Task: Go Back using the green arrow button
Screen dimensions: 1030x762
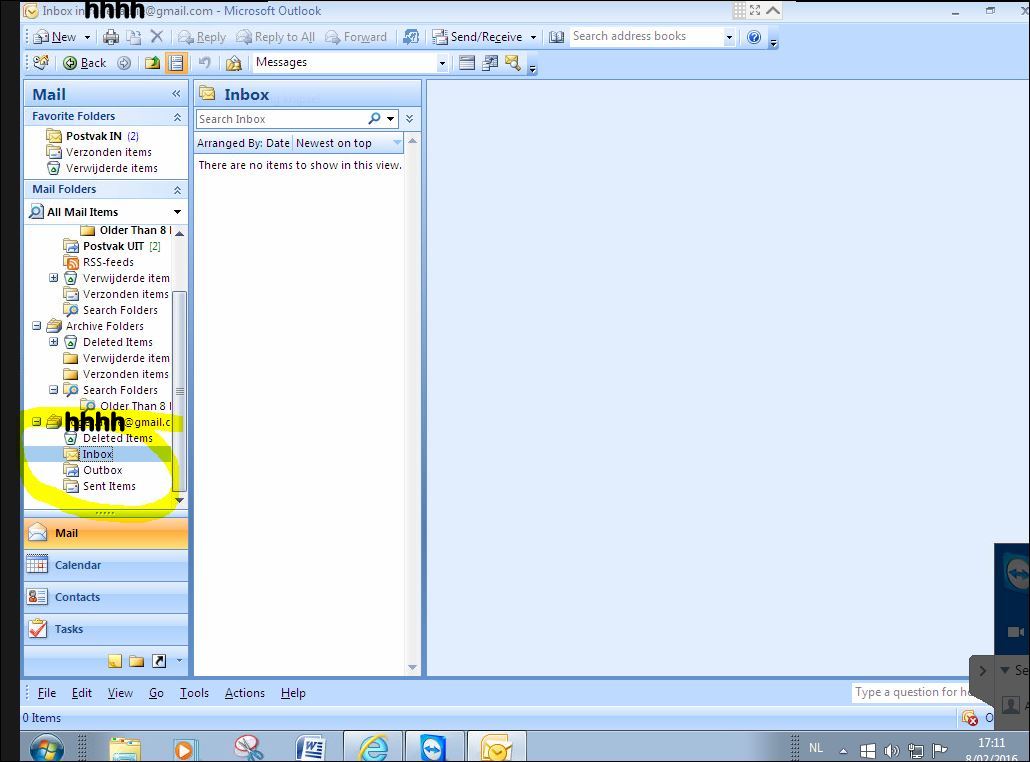Action: coord(84,63)
